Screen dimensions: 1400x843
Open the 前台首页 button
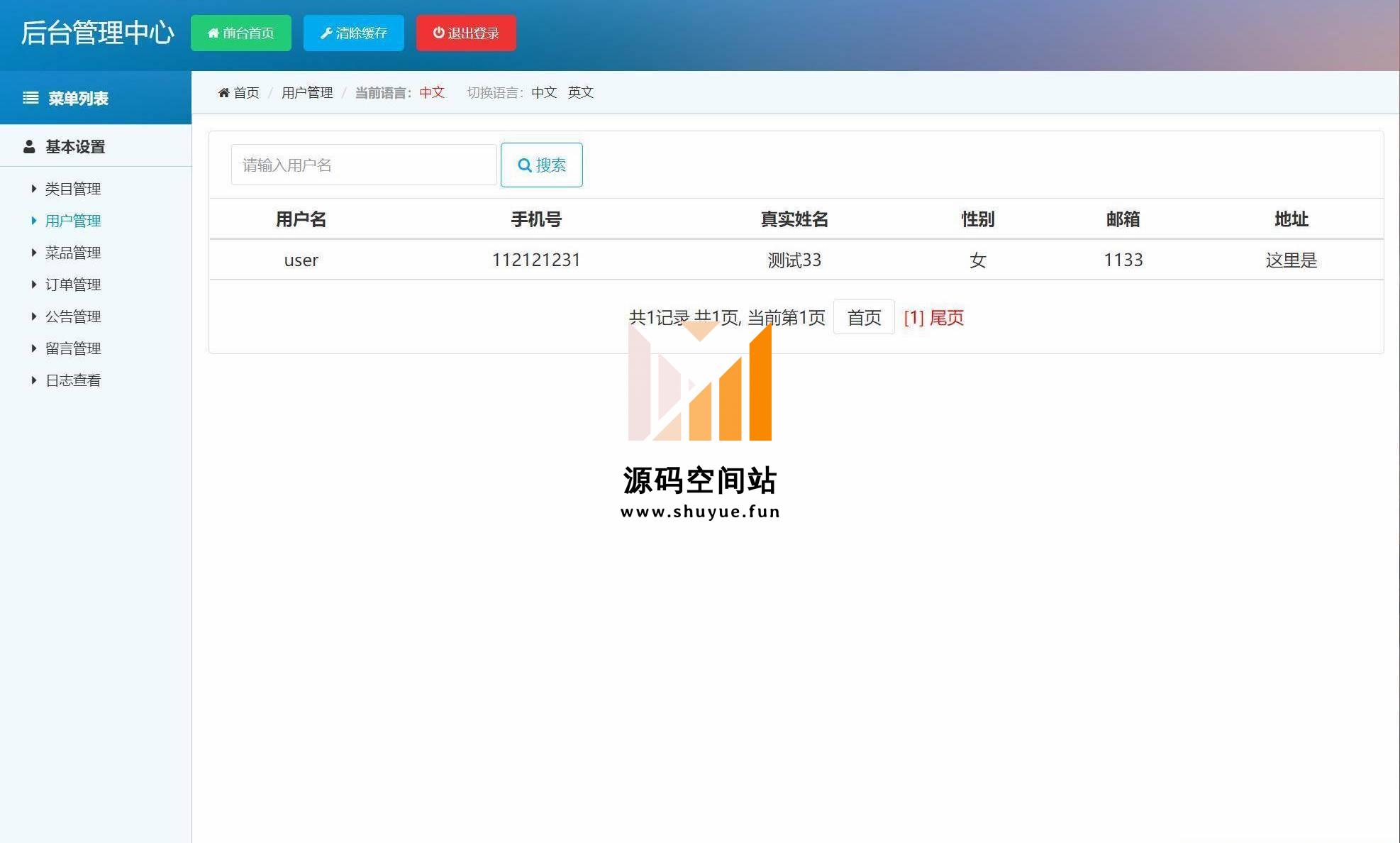click(240, 33)
